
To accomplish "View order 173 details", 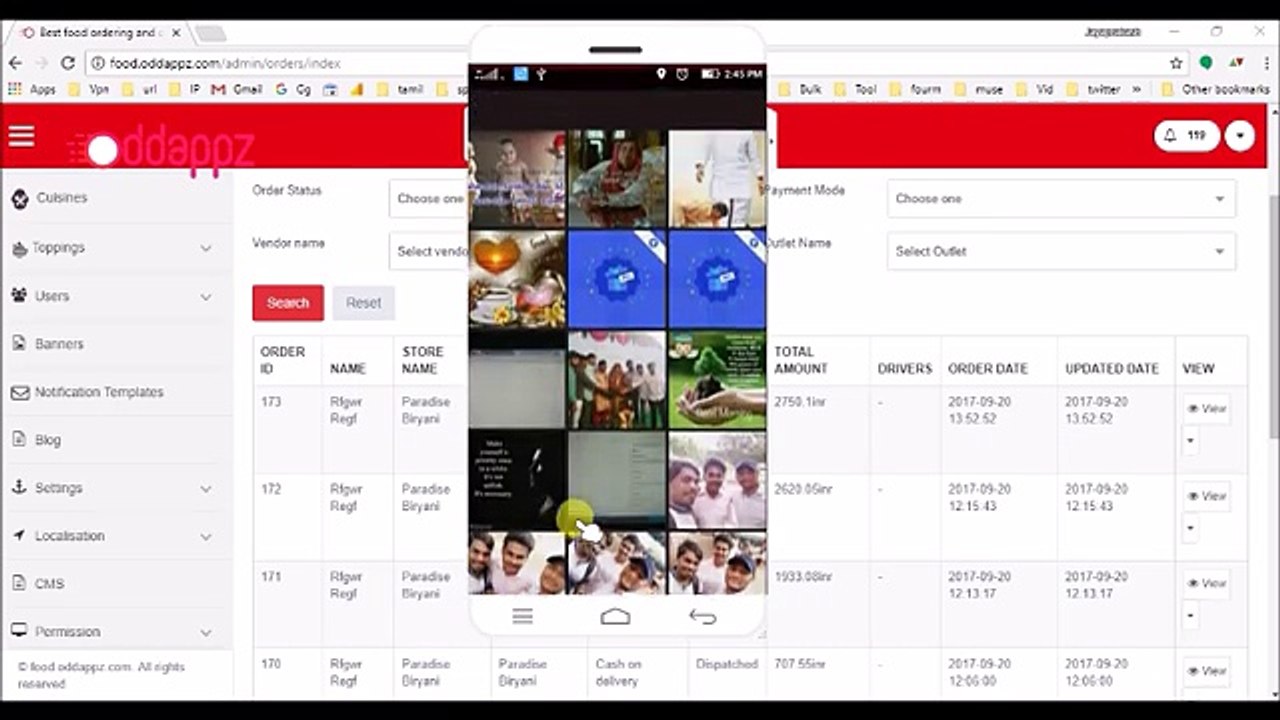I will pyautogui.click(x=1207, y=409).
